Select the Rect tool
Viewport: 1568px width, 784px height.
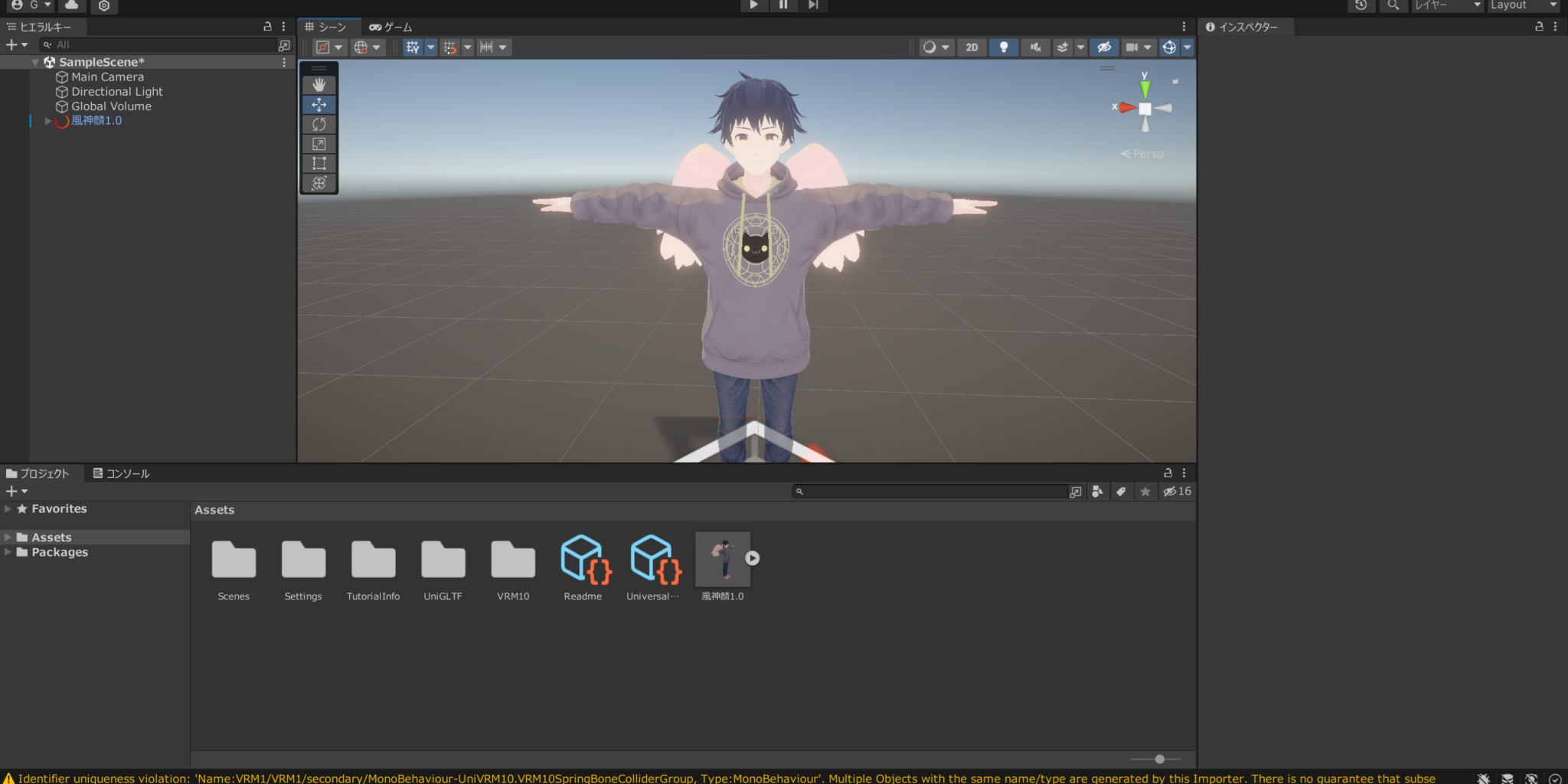319,162
